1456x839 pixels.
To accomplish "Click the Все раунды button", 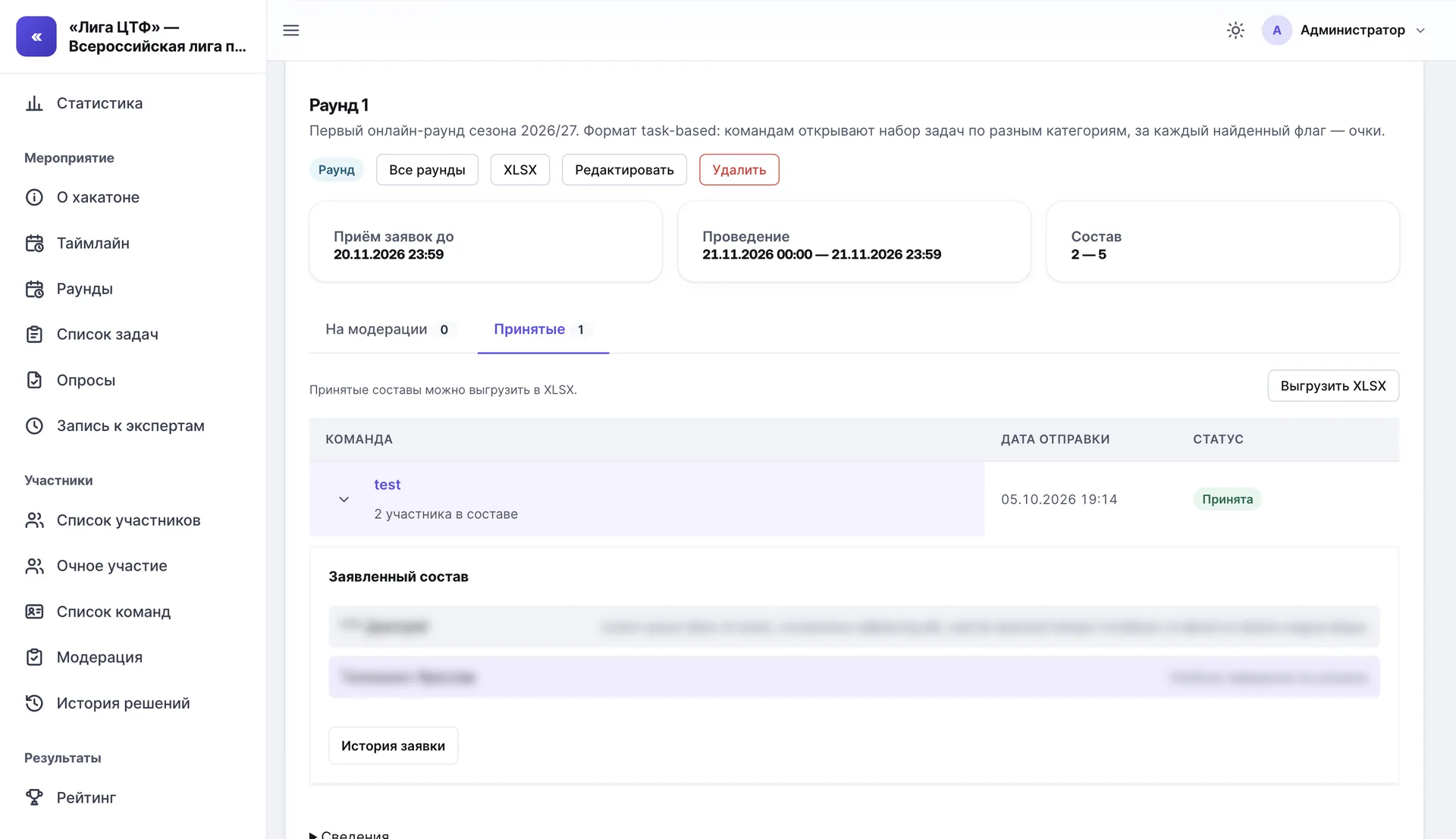I will 427,170.
